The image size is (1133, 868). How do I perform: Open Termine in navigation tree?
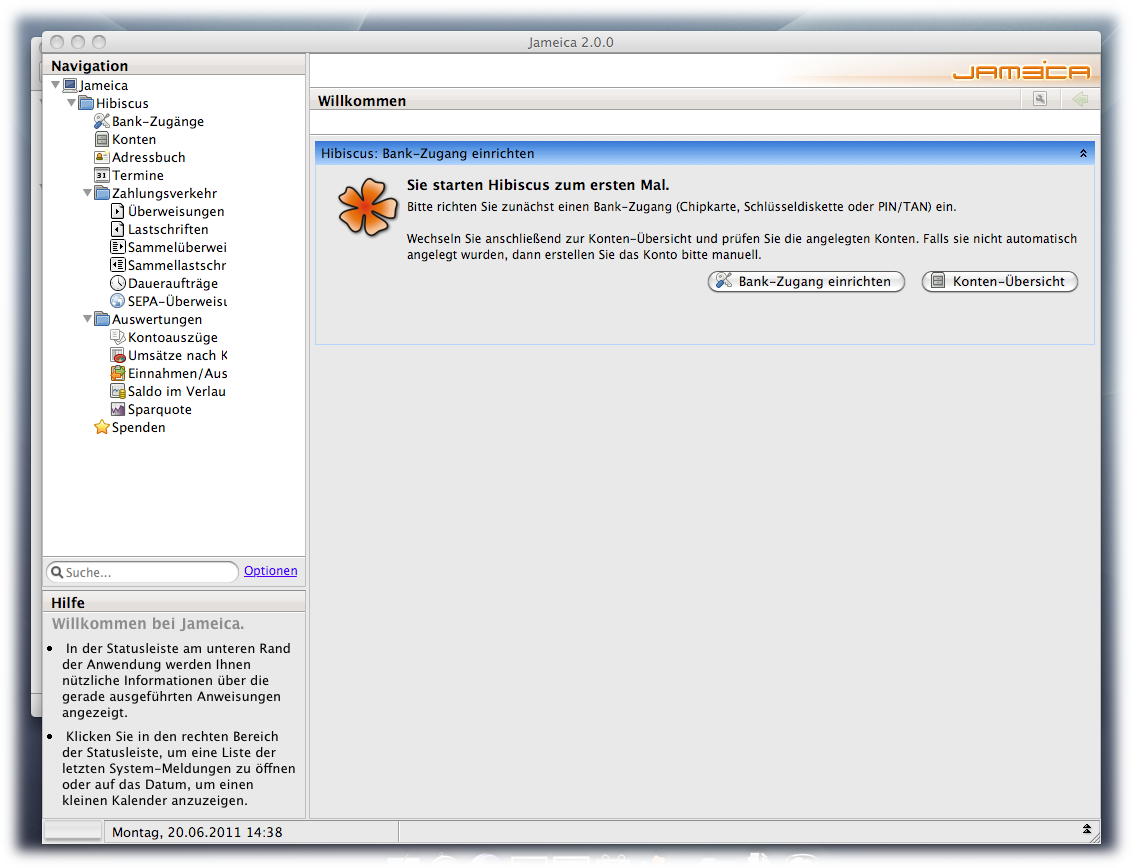point(137,175)
